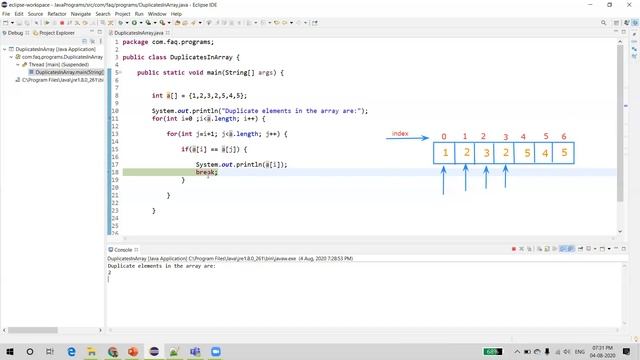640x360 pixels.
Task: Select the DuplicatesInArray.main stack frame
Action: (66, 72)
